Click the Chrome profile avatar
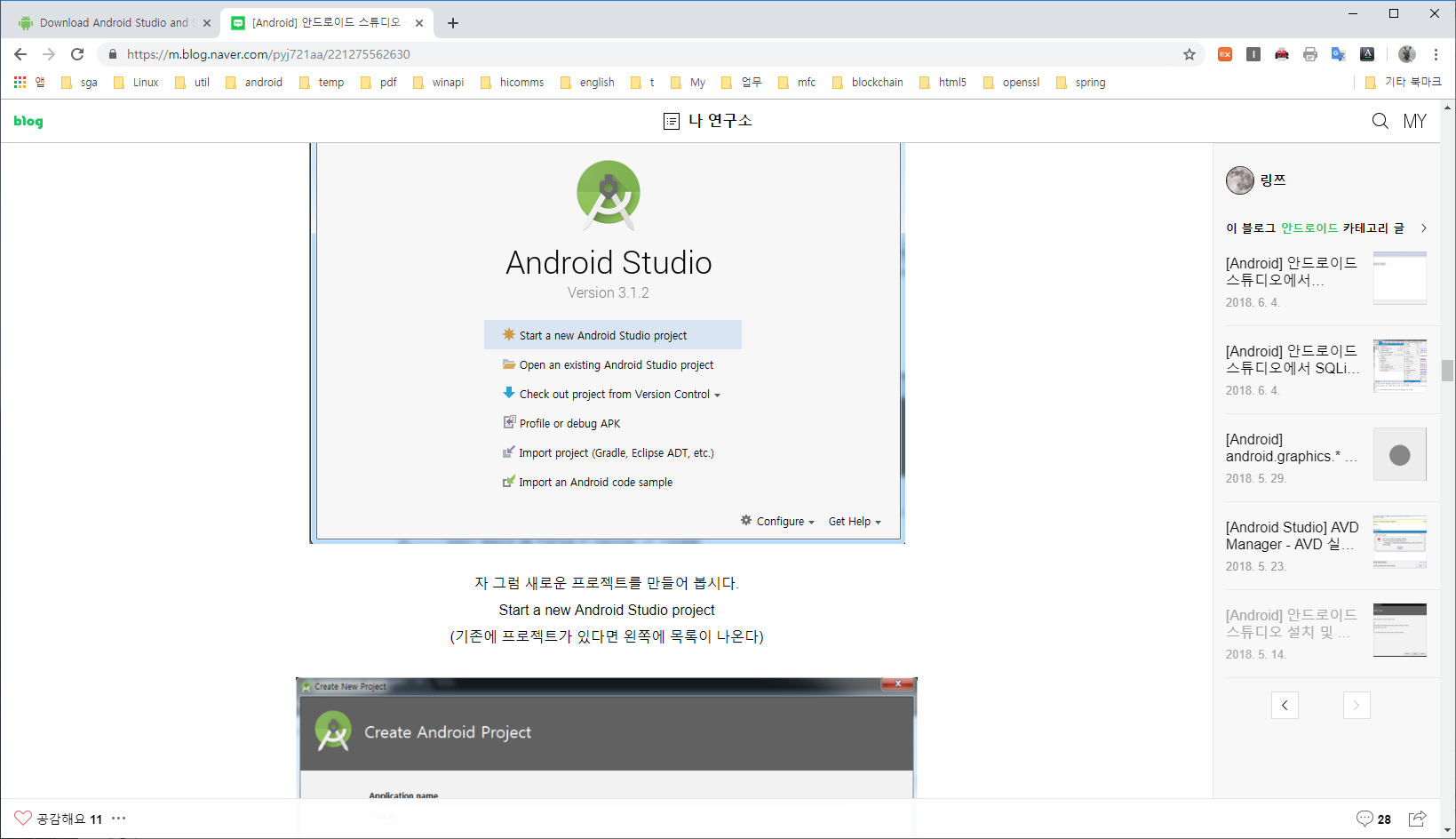The image size is (1456, 839). tap(1407, 54)
